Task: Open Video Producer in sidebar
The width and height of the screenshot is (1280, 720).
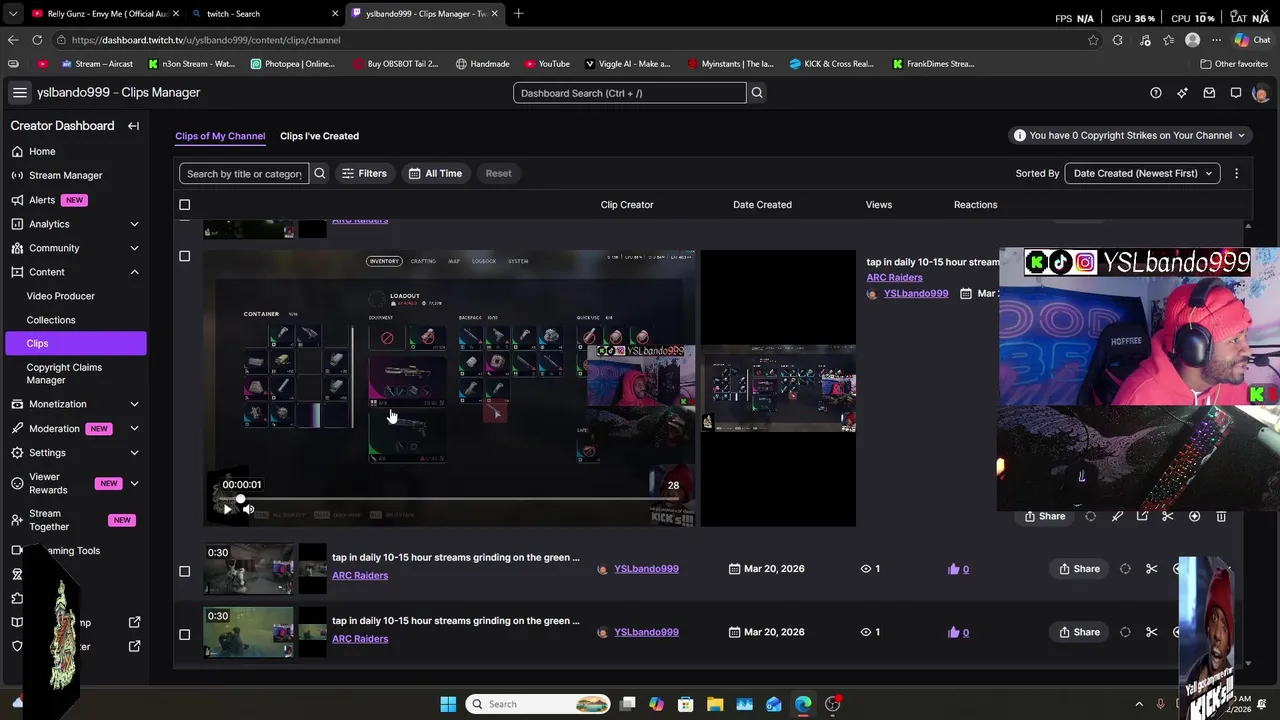Action: point(61,296)
